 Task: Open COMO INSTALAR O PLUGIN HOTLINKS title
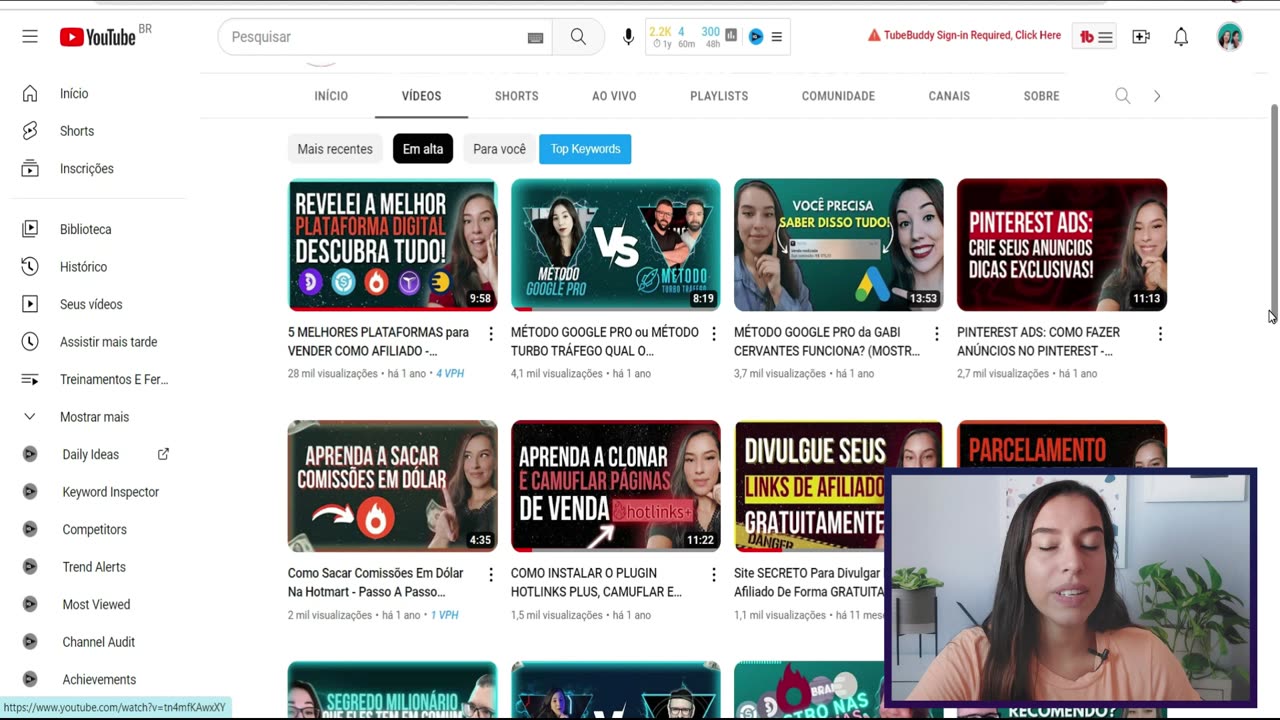[x=596, y=582]
